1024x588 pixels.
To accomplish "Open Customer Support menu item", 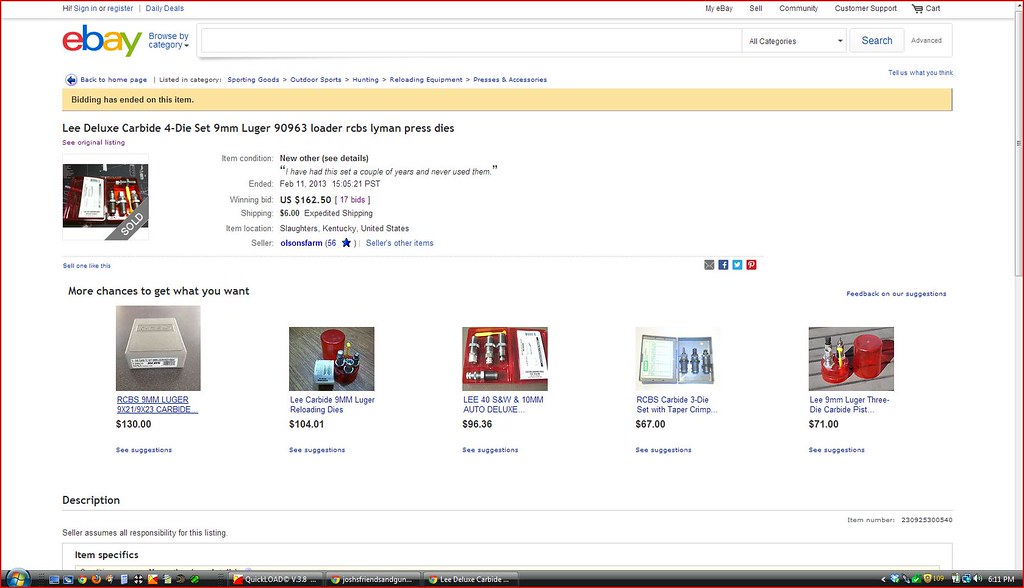I will tap(865, 8).
